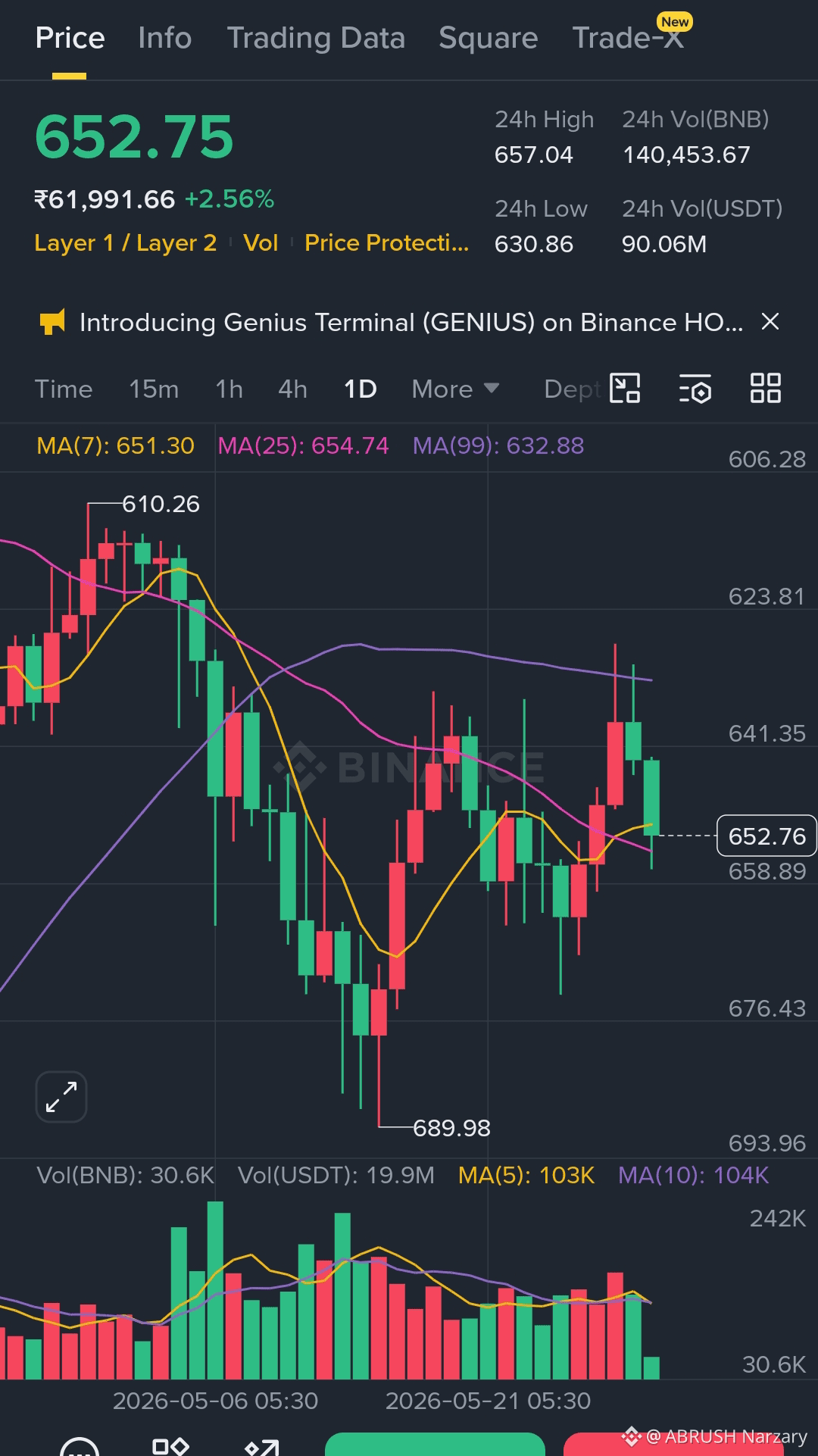The image size is (818, 1456).
Task: Switch to the Price tab
Action: (x=70, y=38)
